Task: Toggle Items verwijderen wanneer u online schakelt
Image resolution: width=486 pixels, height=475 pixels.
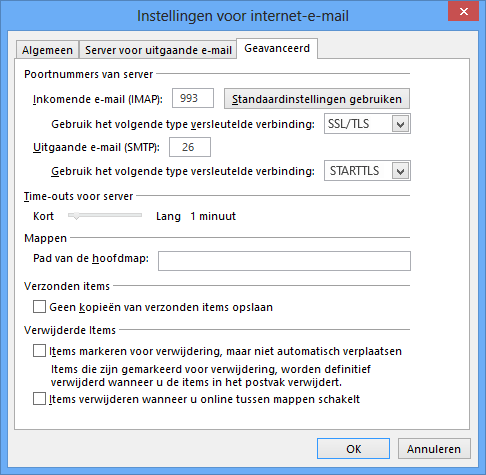Action: click(39, 399)
